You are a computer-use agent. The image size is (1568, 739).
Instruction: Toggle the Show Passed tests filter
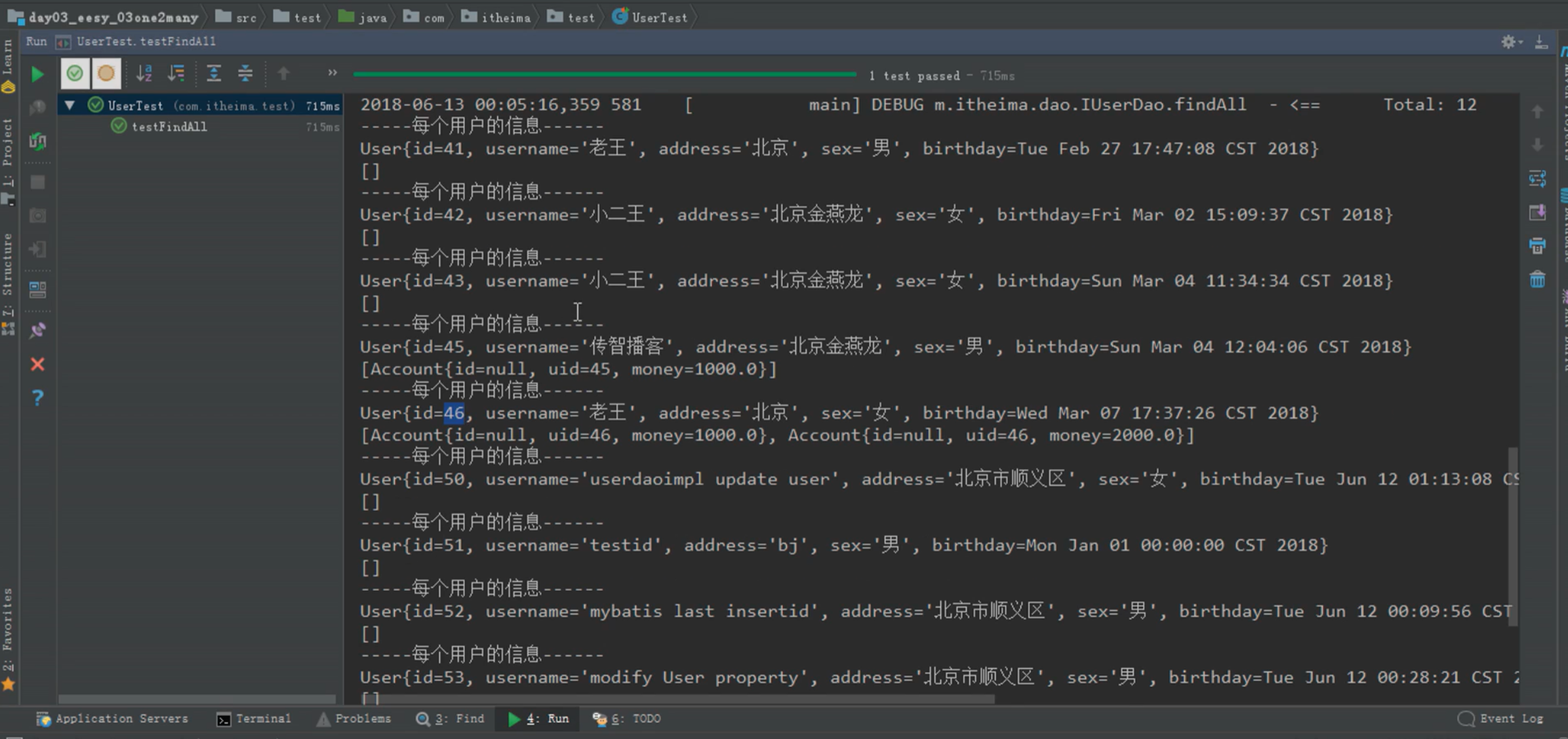pyautogui.click(x=75, y=73)
